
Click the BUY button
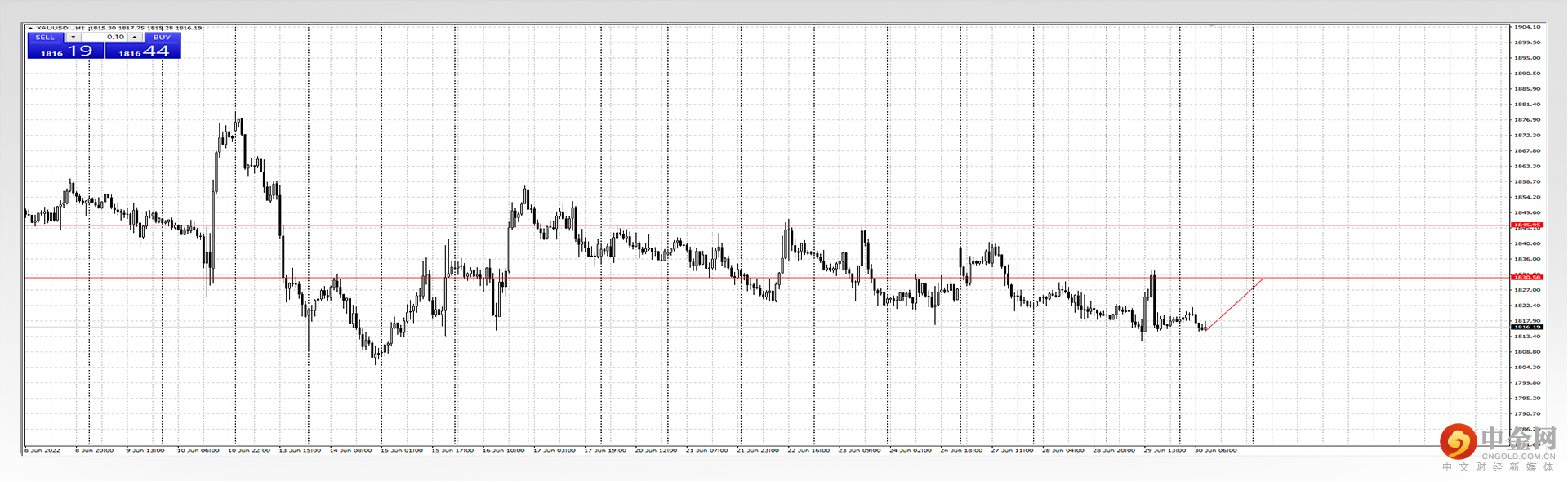162,38
